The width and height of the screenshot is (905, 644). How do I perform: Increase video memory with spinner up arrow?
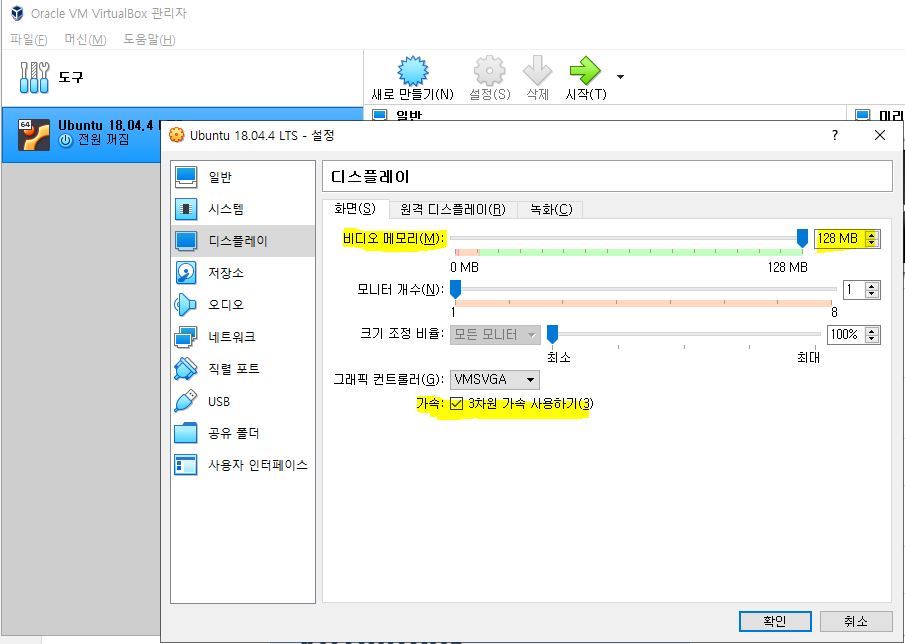coord(872,234)
